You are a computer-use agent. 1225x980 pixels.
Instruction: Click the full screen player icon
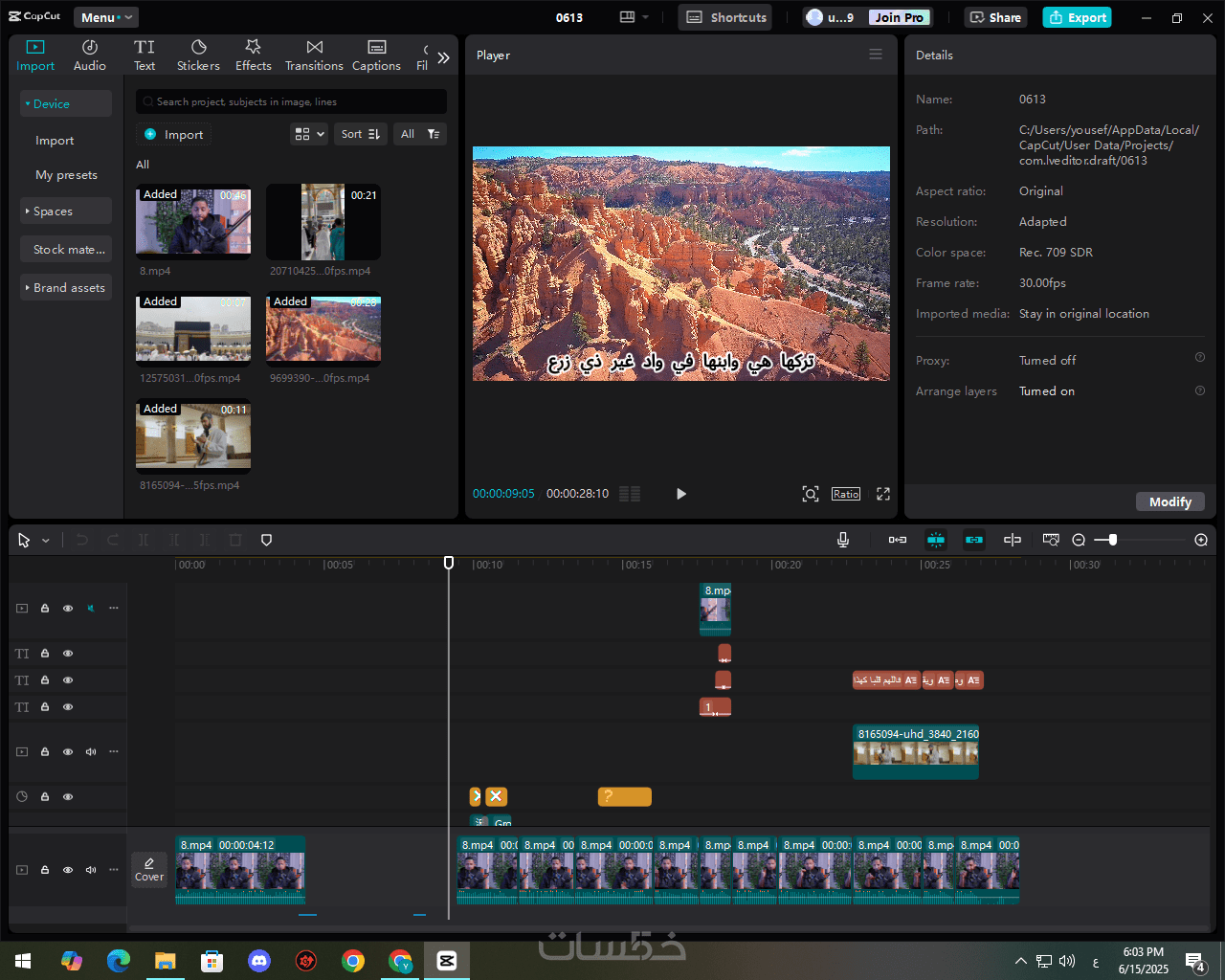pos(883,494)
